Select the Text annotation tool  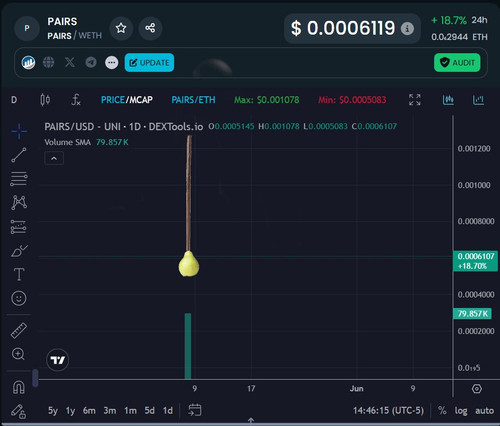tap(19, 274)
